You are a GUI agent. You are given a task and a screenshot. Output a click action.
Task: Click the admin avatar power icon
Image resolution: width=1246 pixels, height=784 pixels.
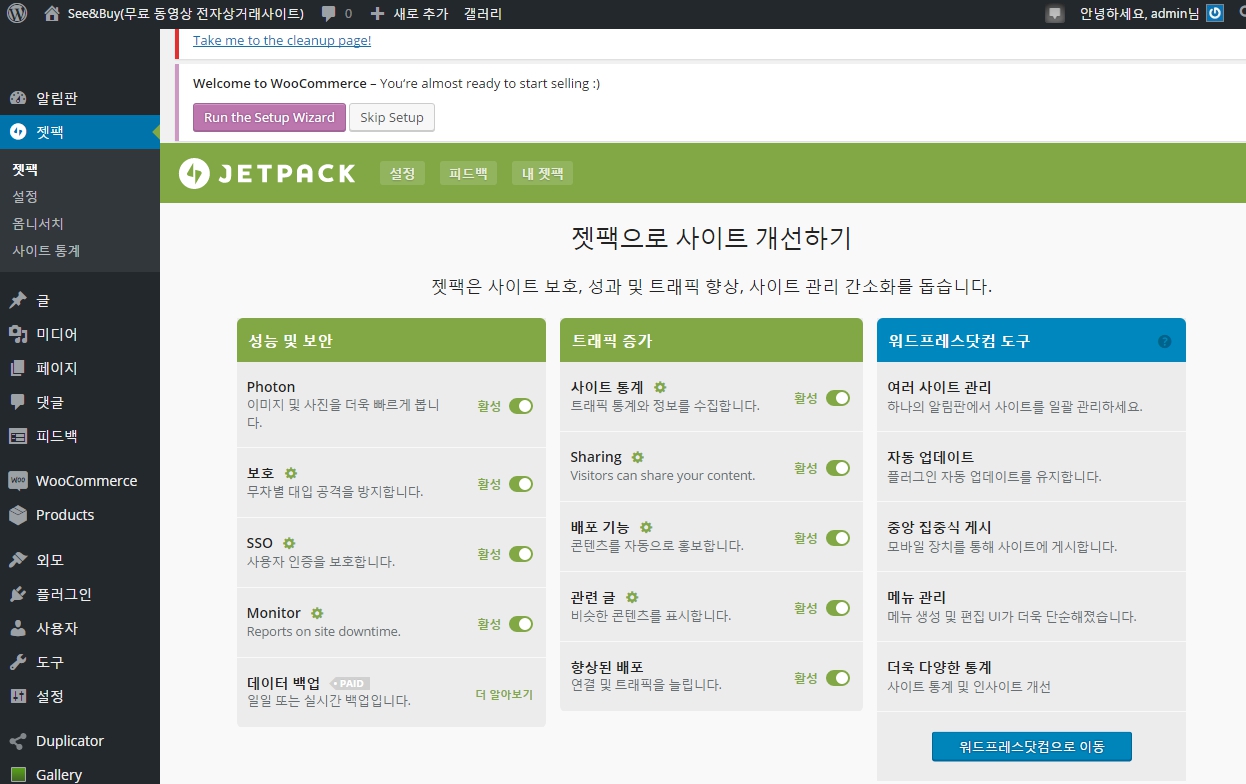point(1215,14)
